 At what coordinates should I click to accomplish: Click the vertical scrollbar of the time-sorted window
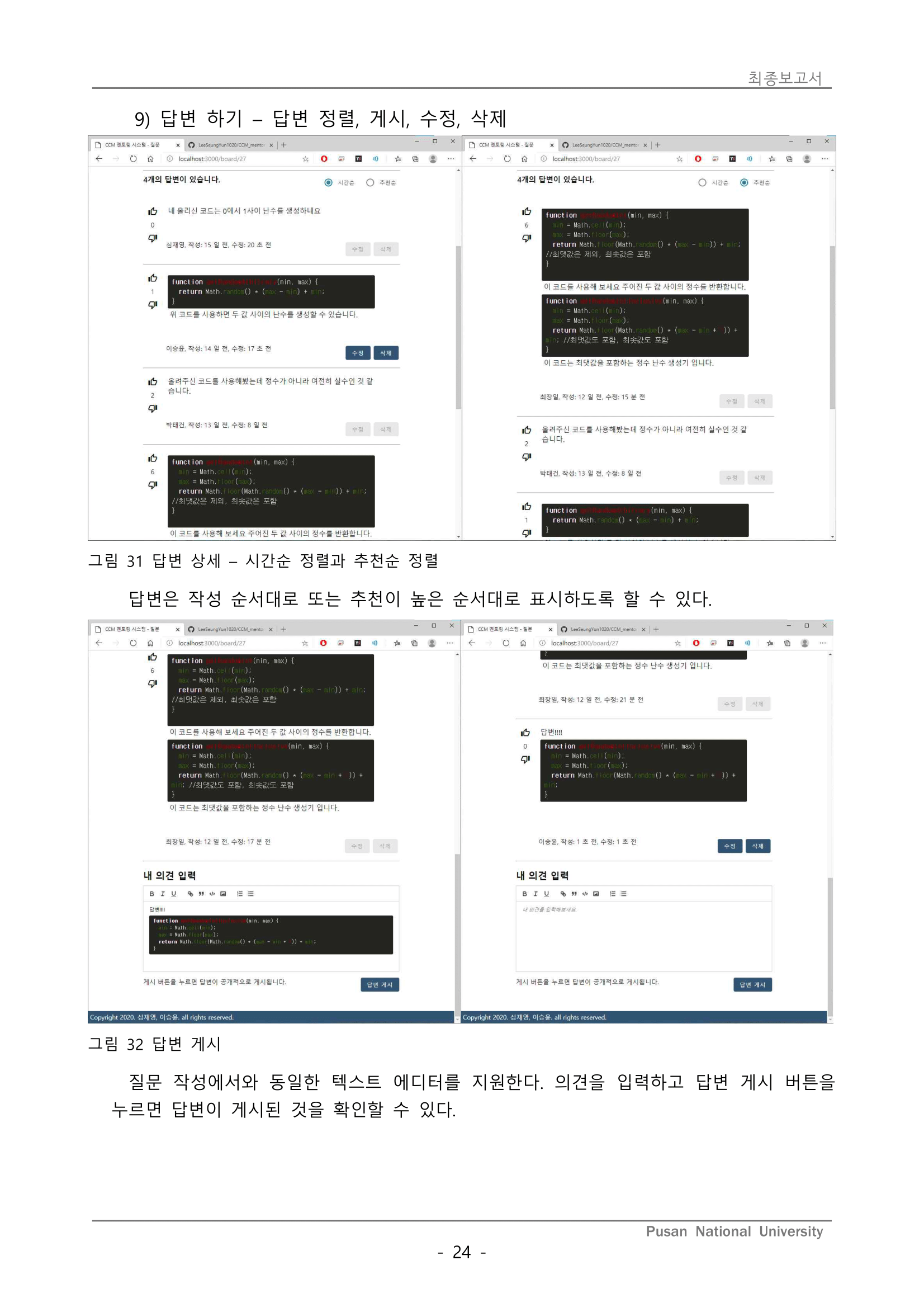(x=458, y=328)
